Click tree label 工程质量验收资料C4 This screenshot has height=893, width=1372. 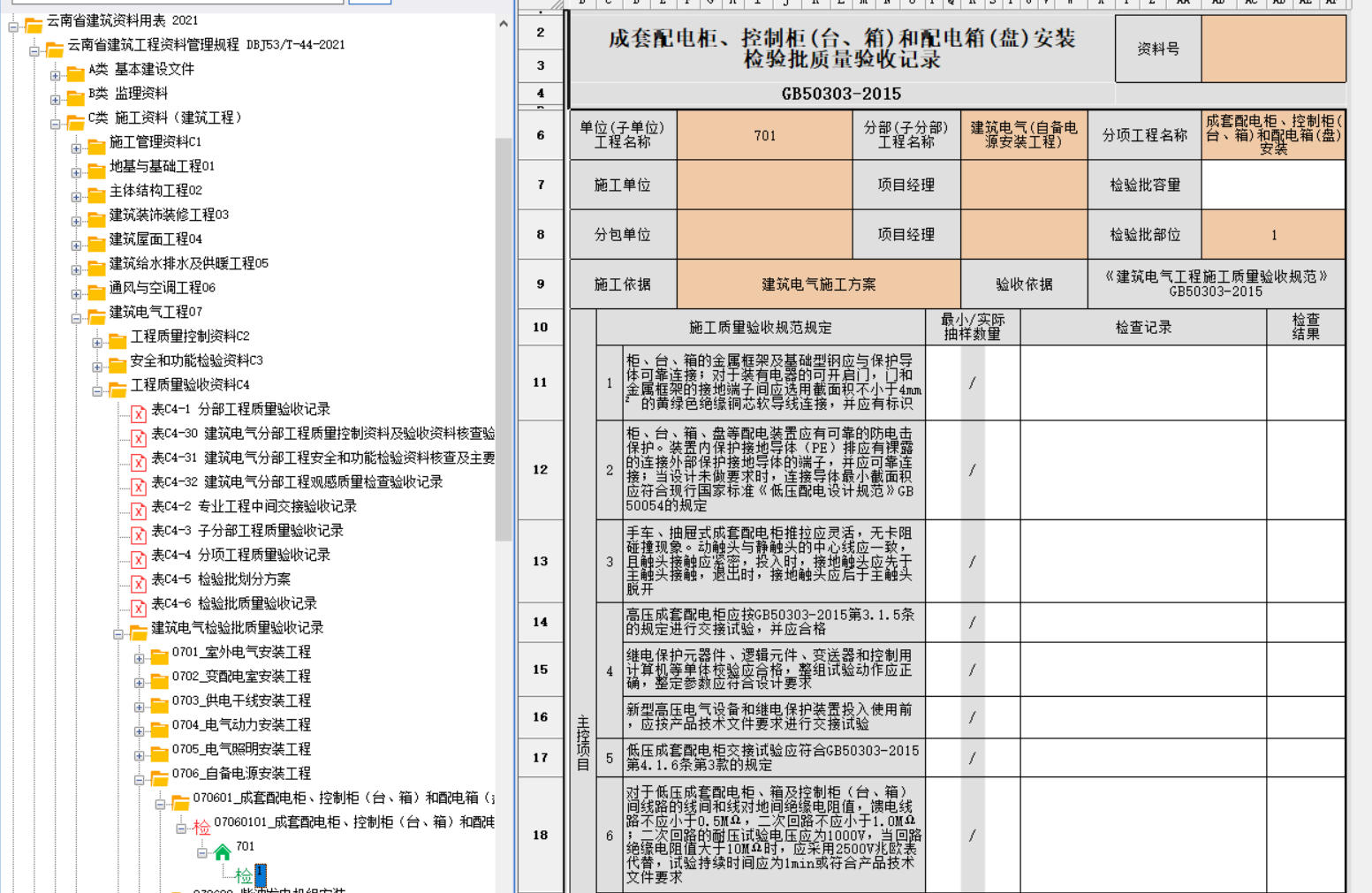190,385
